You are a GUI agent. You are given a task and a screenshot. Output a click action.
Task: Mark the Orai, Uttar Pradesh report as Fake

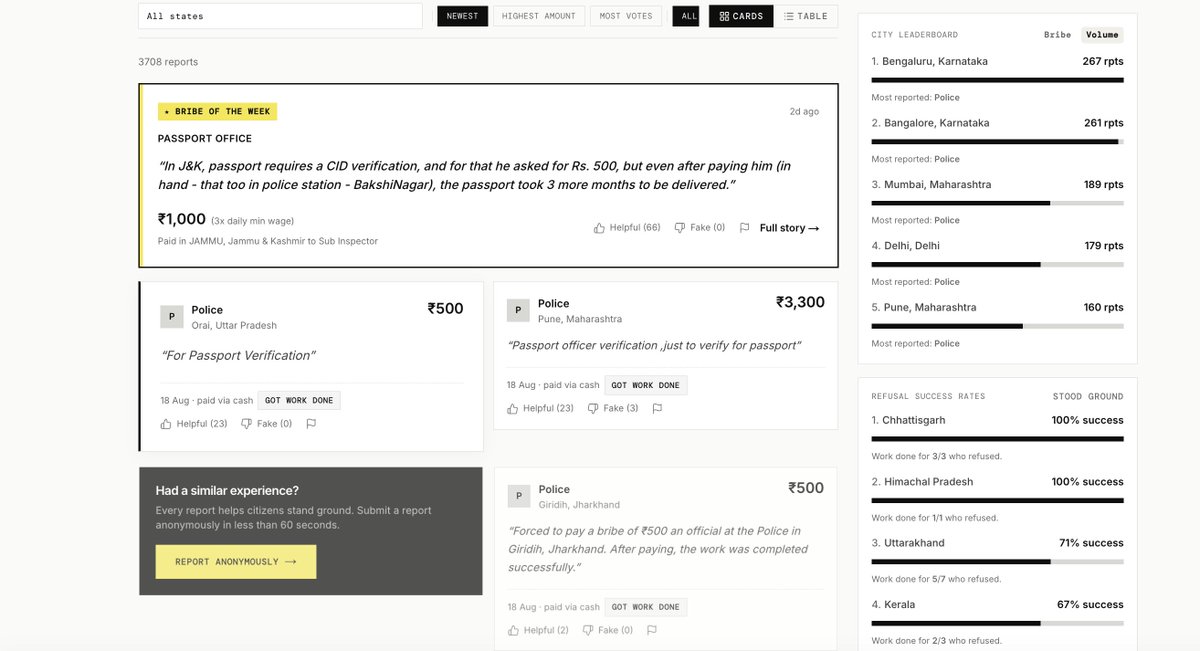(x=266, y=424)
